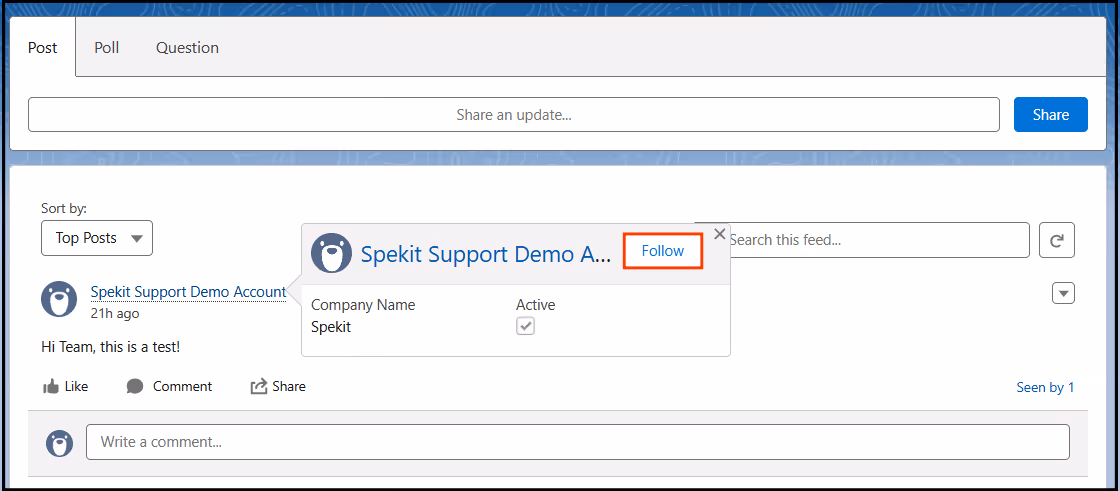Switch to the Question tab
The width and height of the screenshot is (1120, 491).
187,48
